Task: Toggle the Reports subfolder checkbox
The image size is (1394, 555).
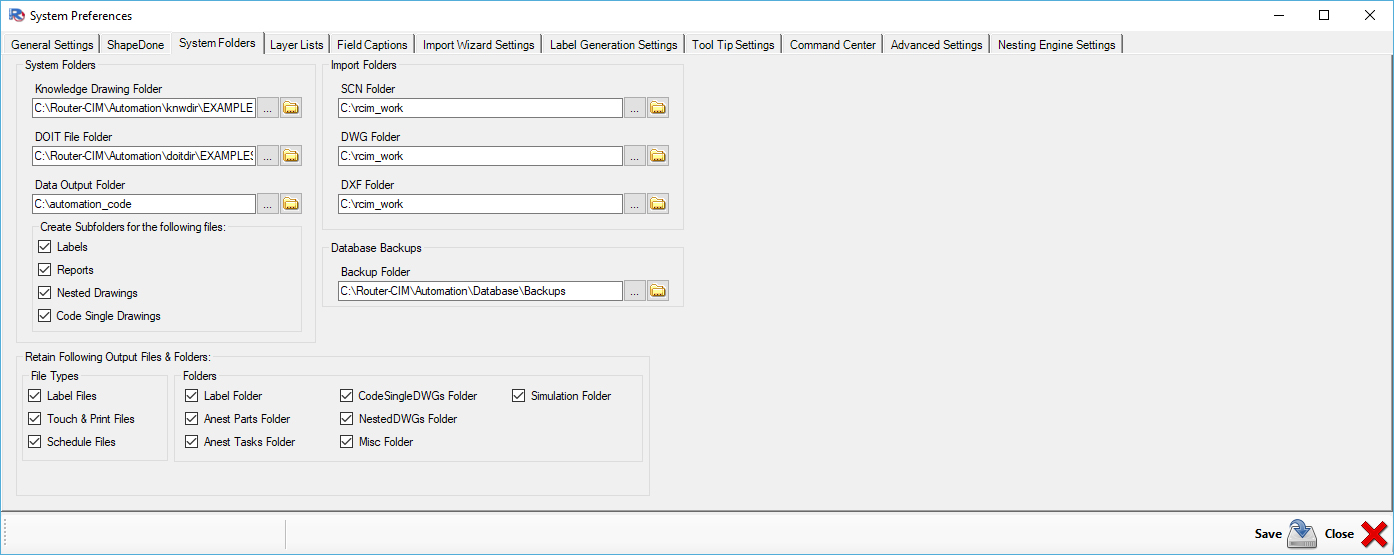Action: pyautogui.click(x=44, y=270)
